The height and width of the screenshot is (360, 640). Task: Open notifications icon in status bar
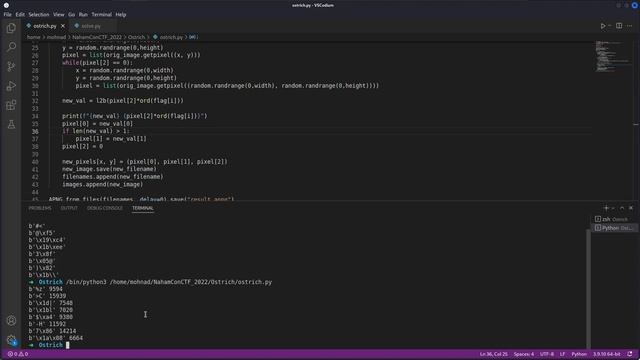point(630,354)
